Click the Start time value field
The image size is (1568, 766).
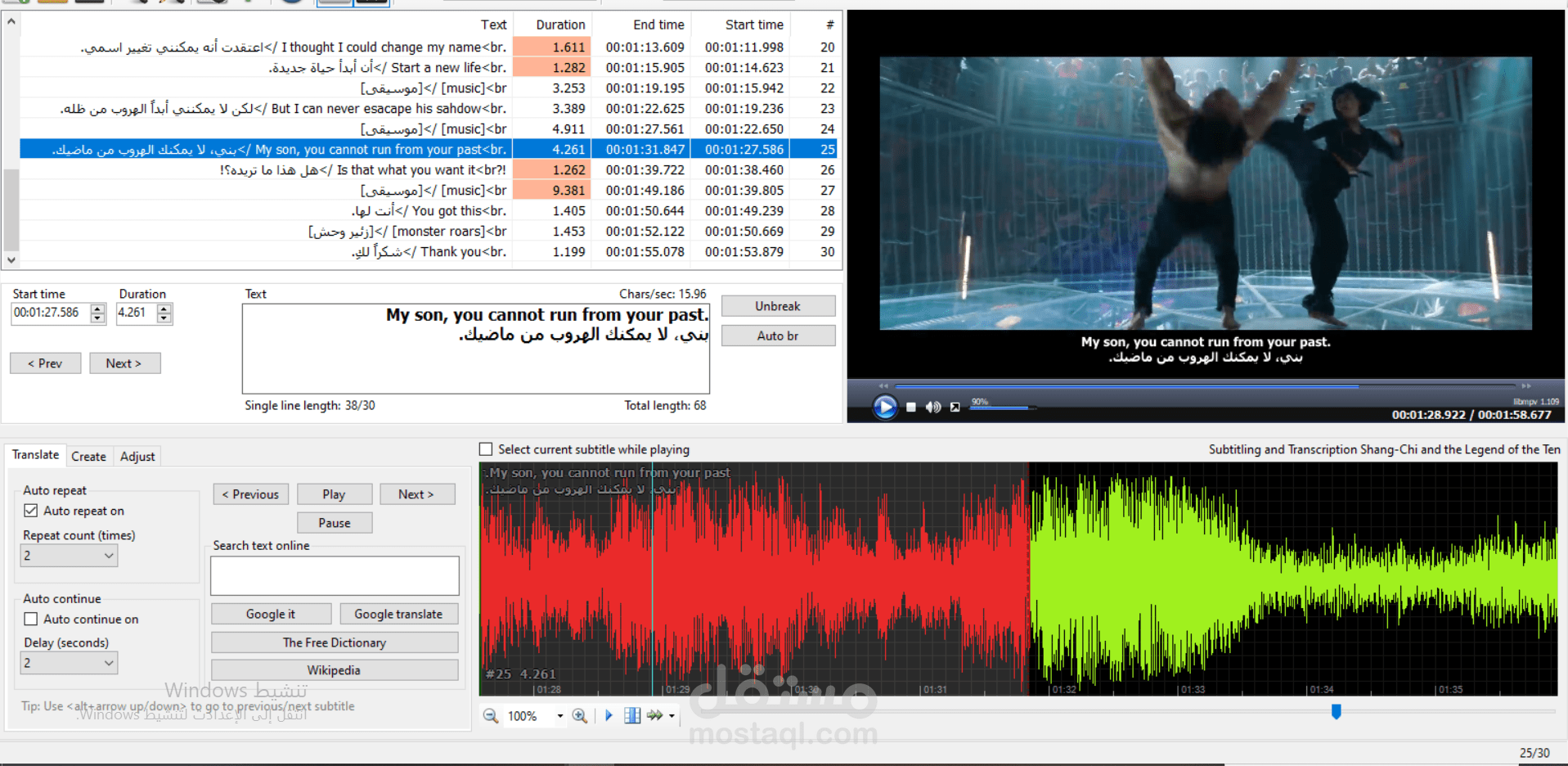[x=51, y=313]
